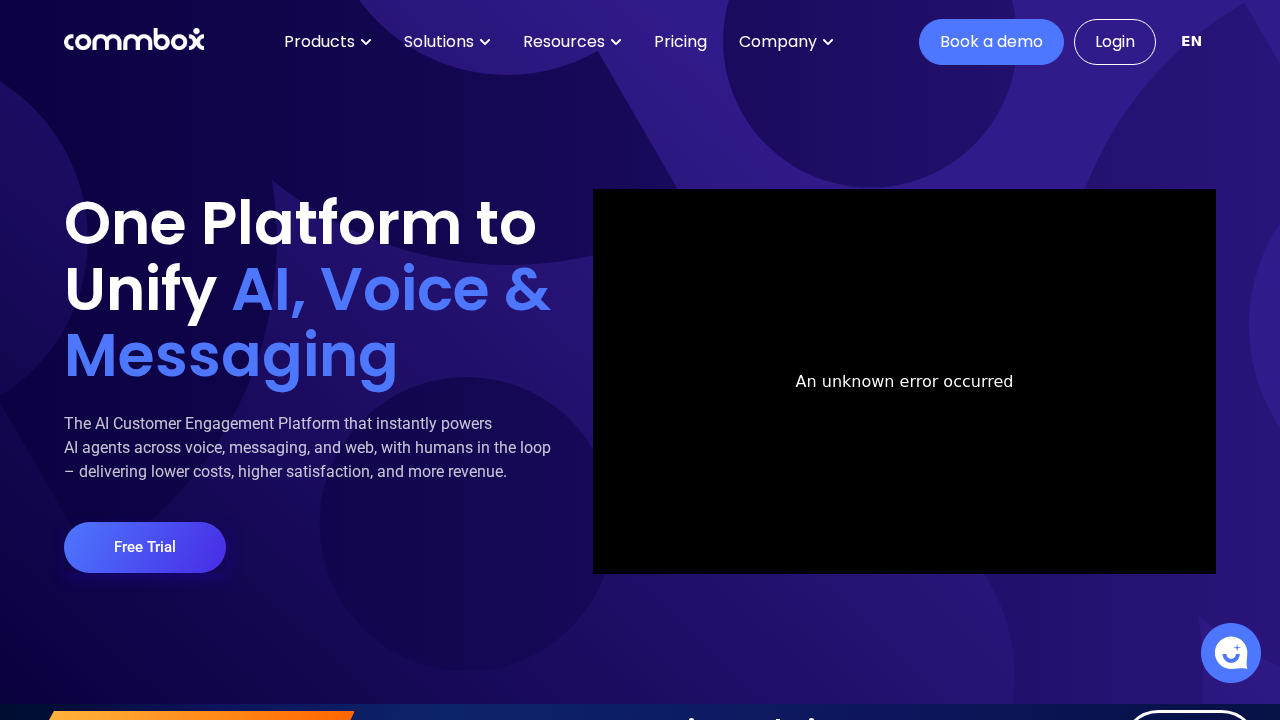Click the Book a demo button
The image size is (1280, 720).
click(x=991, y=41)
